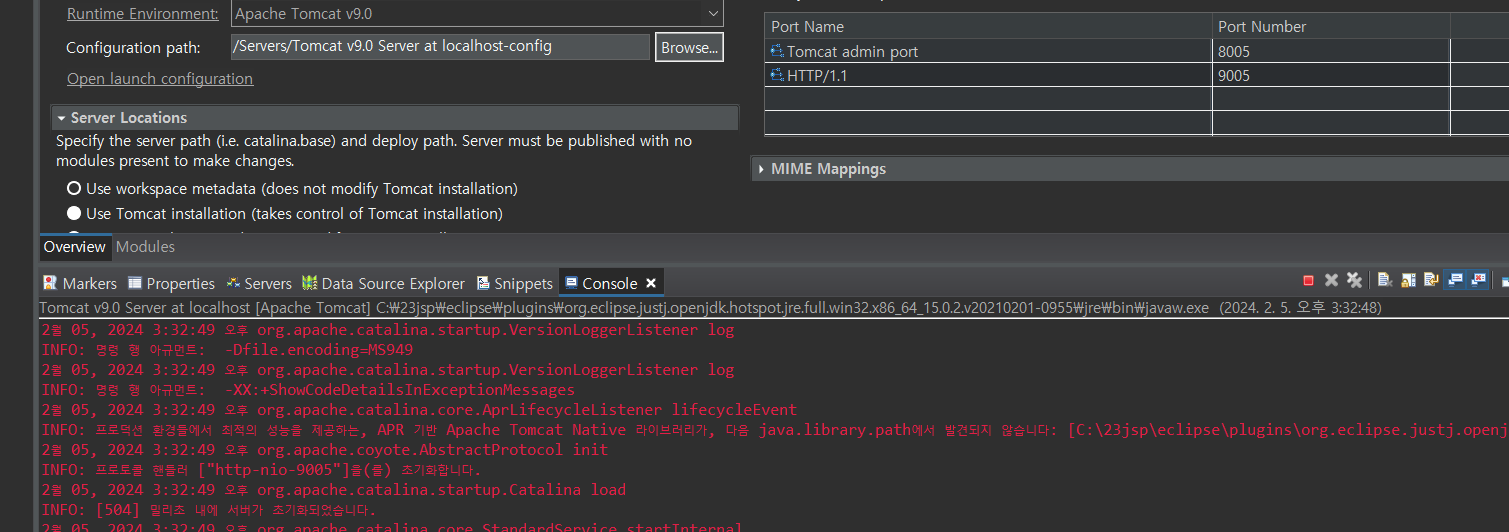
Task: Click the Runtime Environment link
Action: (x=142, y=13)
